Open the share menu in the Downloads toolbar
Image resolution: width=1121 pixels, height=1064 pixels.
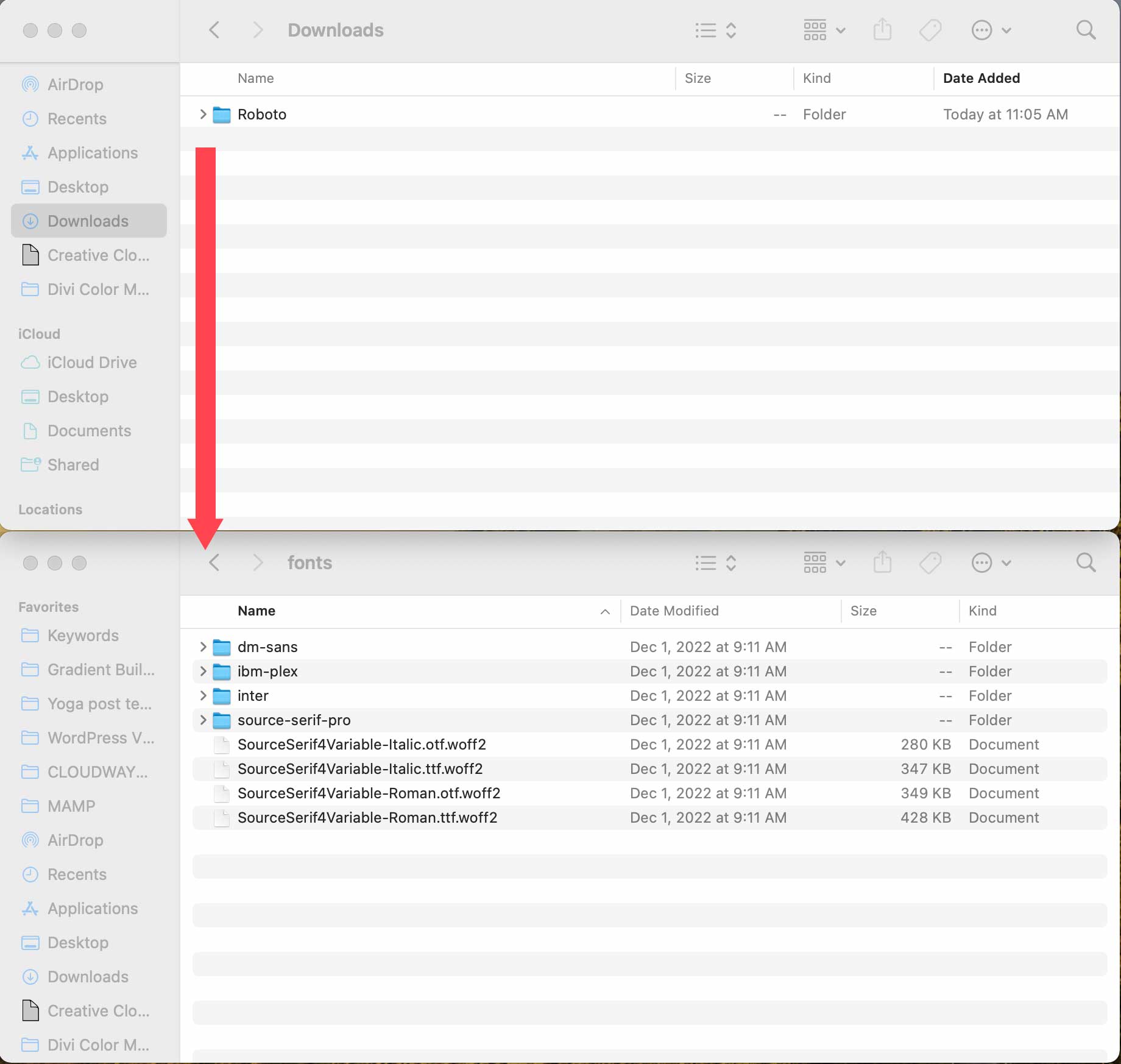click(x=883, y=29)
